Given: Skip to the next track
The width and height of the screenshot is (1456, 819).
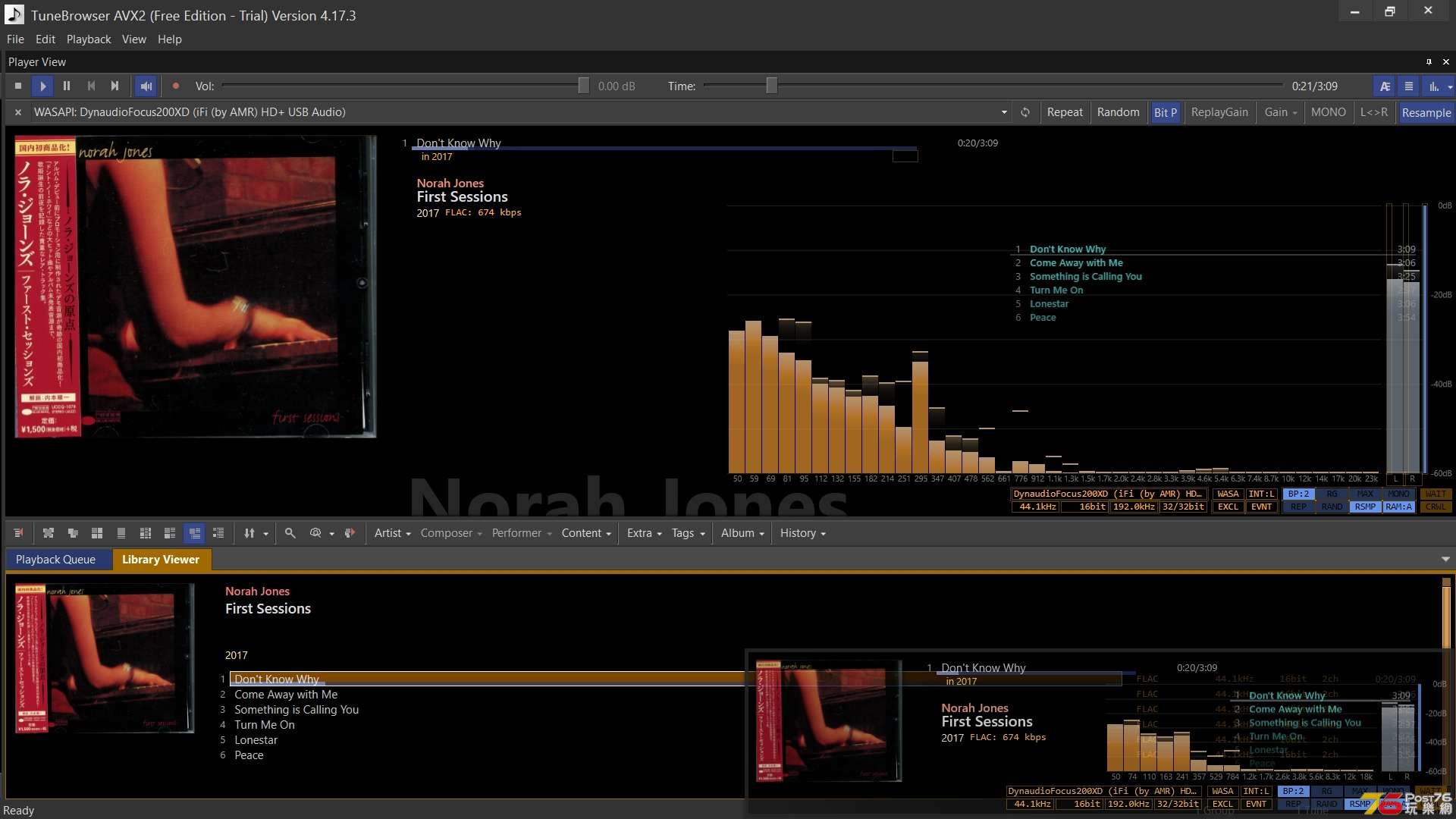Looking at the screenshot, I should click(115, 86).
